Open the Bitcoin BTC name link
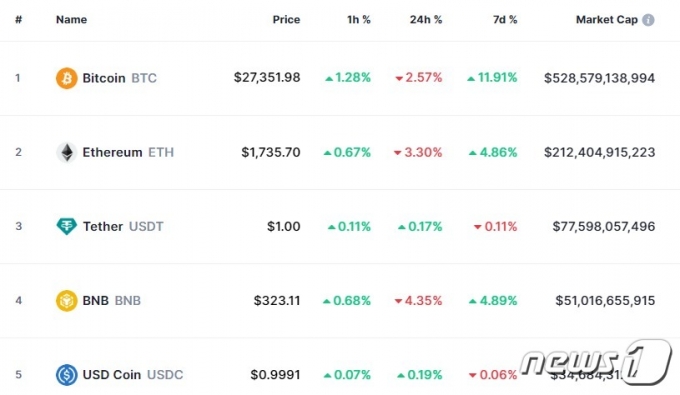Viewport: 680px width, 395px height. (119, 78)
